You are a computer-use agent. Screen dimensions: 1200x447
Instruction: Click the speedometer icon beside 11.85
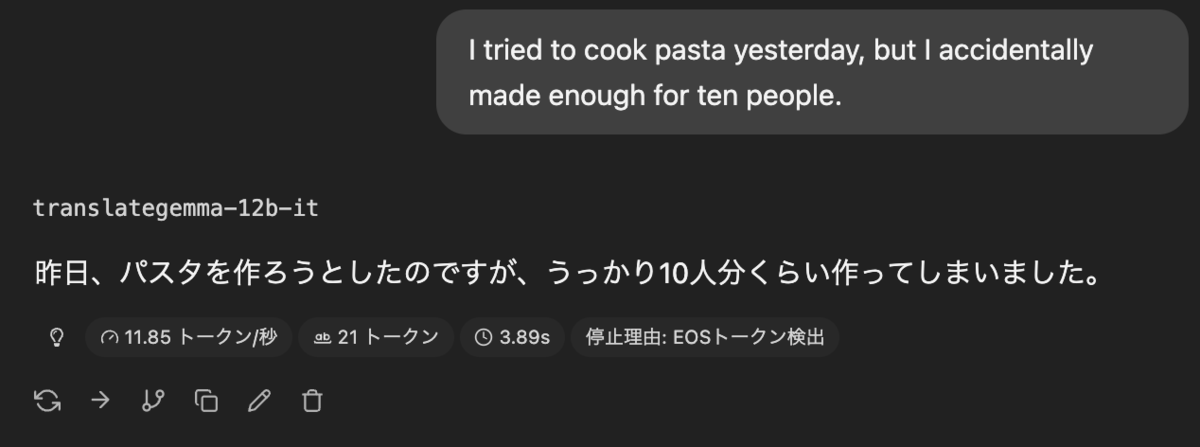pyautogui.click(x=109, y=338)
